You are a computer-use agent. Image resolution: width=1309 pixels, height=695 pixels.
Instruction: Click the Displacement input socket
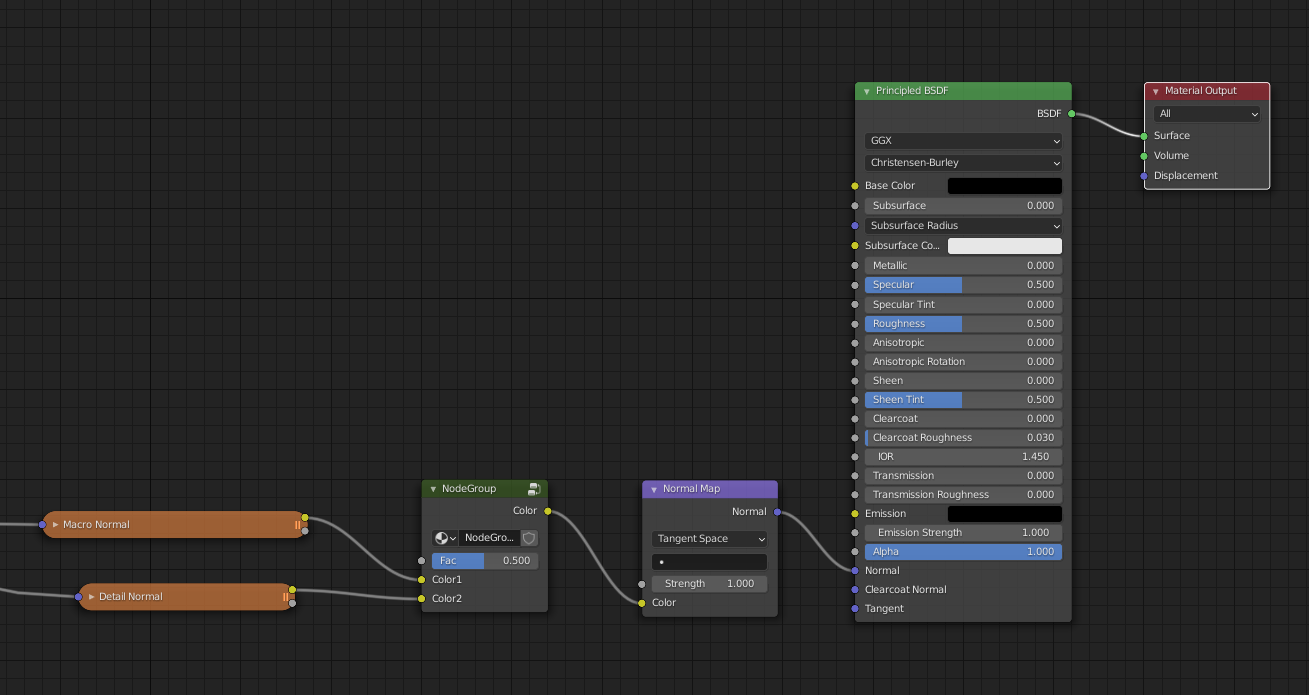[1144, 176]
